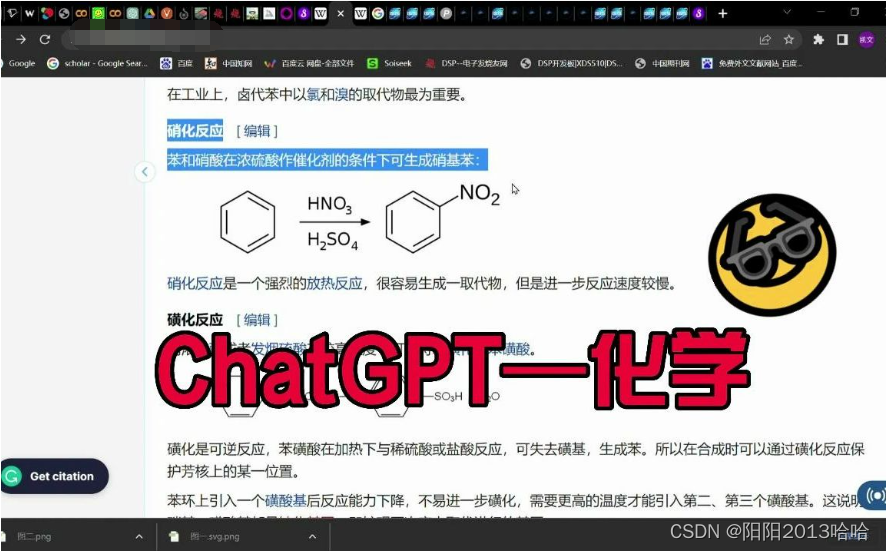Click 编辑 next to 硝化反应 heading
This screenshot has height=551, width=886.
click(257, 131)
